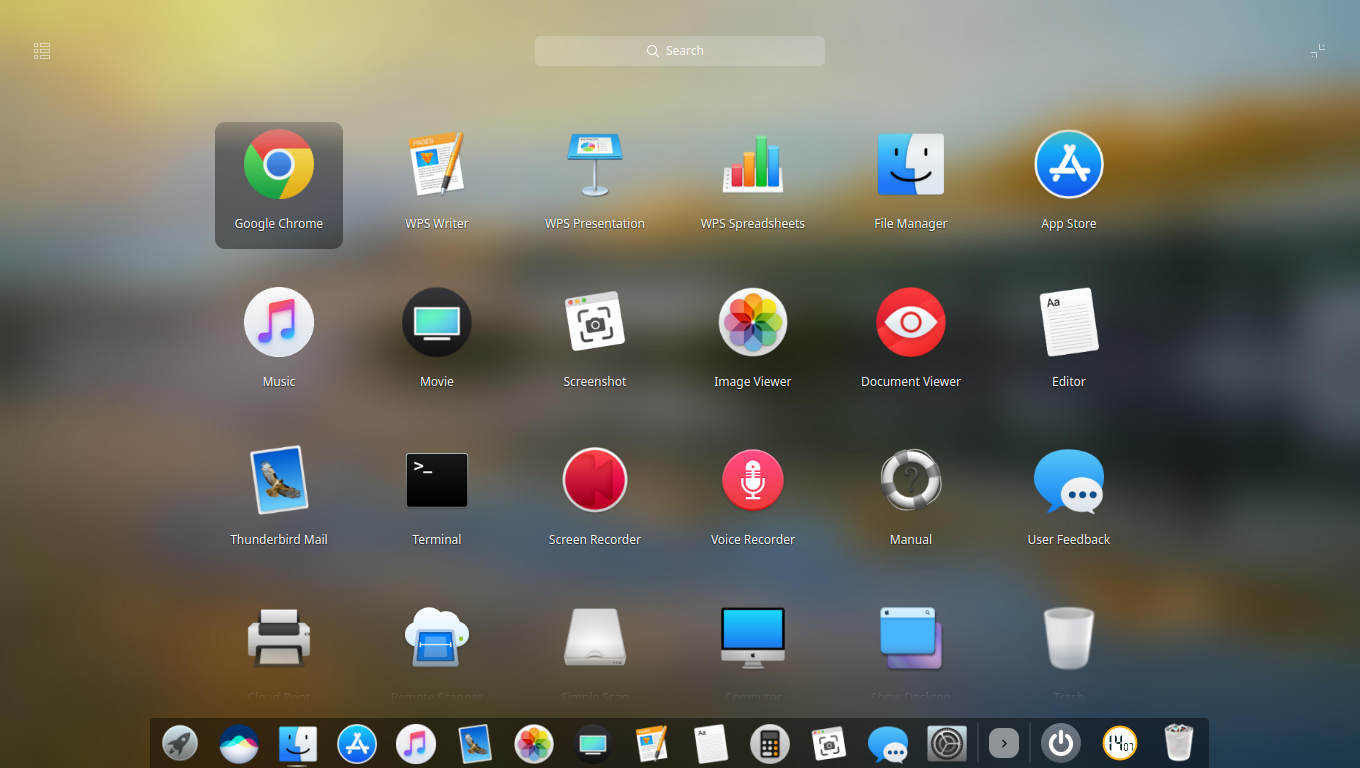1360x768 pixels.
Task: Expand the dock tray arrow
Action: tap(1004, 744)
